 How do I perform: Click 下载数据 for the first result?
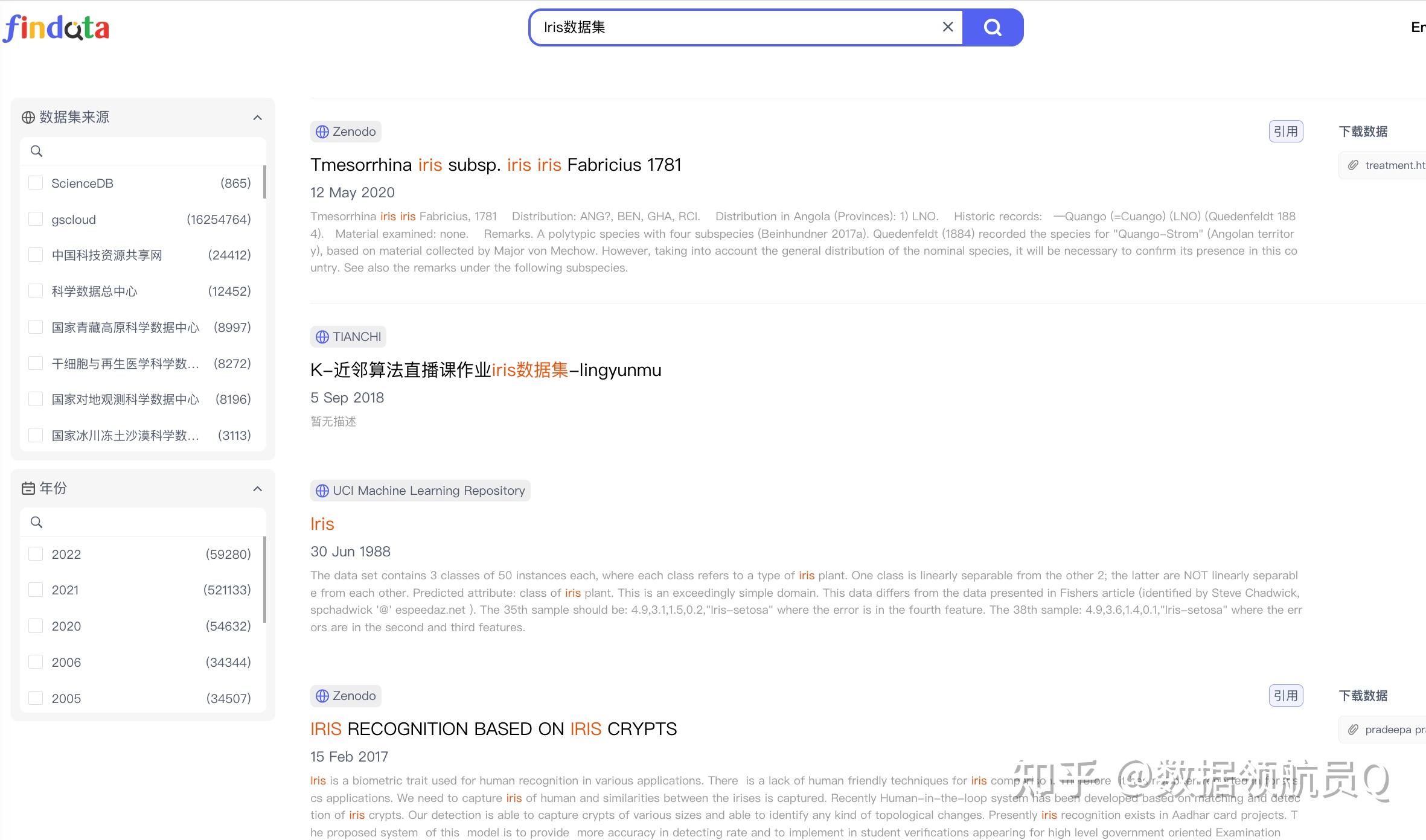(x=1363, y=131)
